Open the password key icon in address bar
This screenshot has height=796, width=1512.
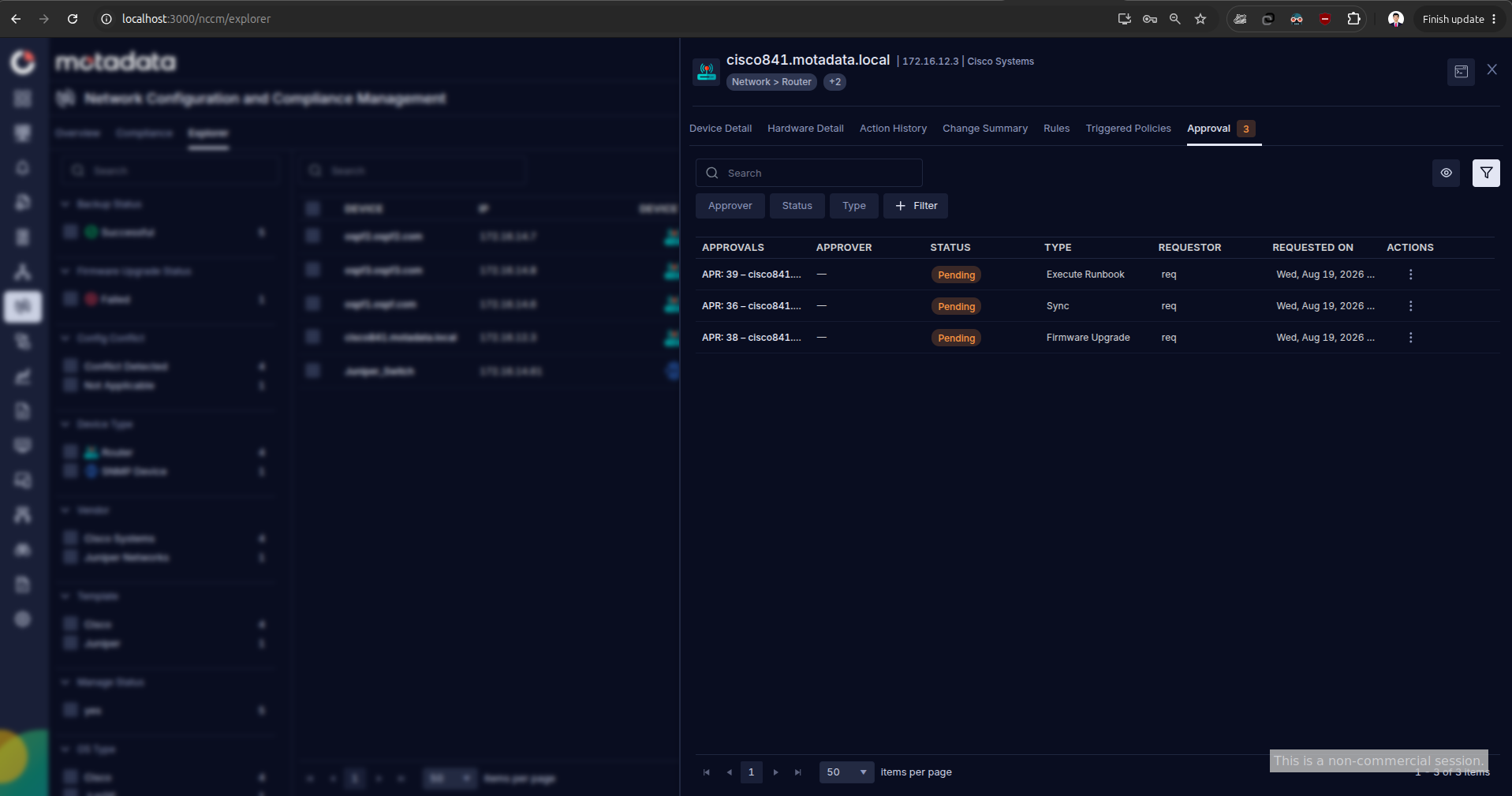pyautogui.click(x=1150, y=19)
